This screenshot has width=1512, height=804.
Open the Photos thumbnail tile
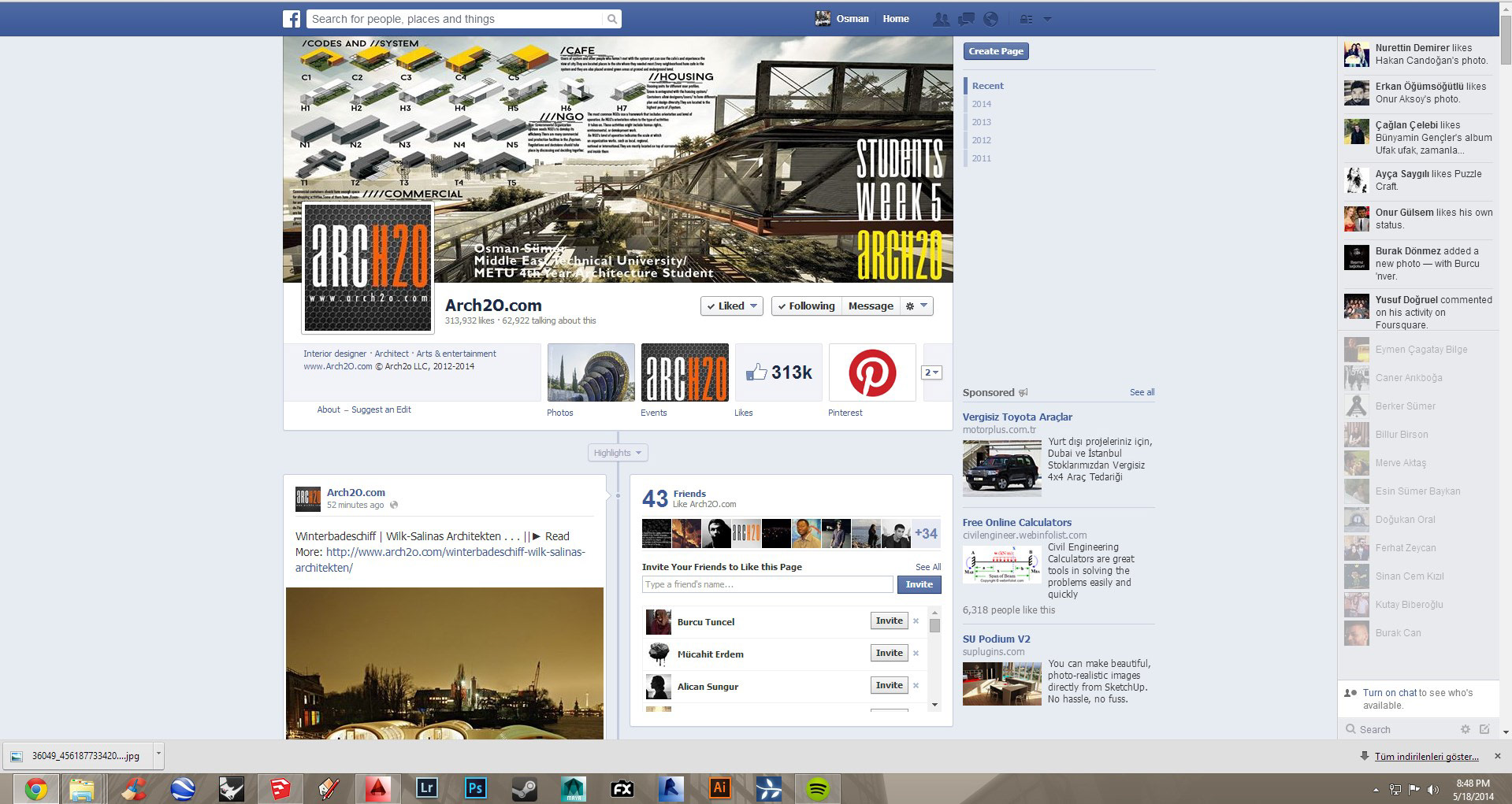pos(591,372)
